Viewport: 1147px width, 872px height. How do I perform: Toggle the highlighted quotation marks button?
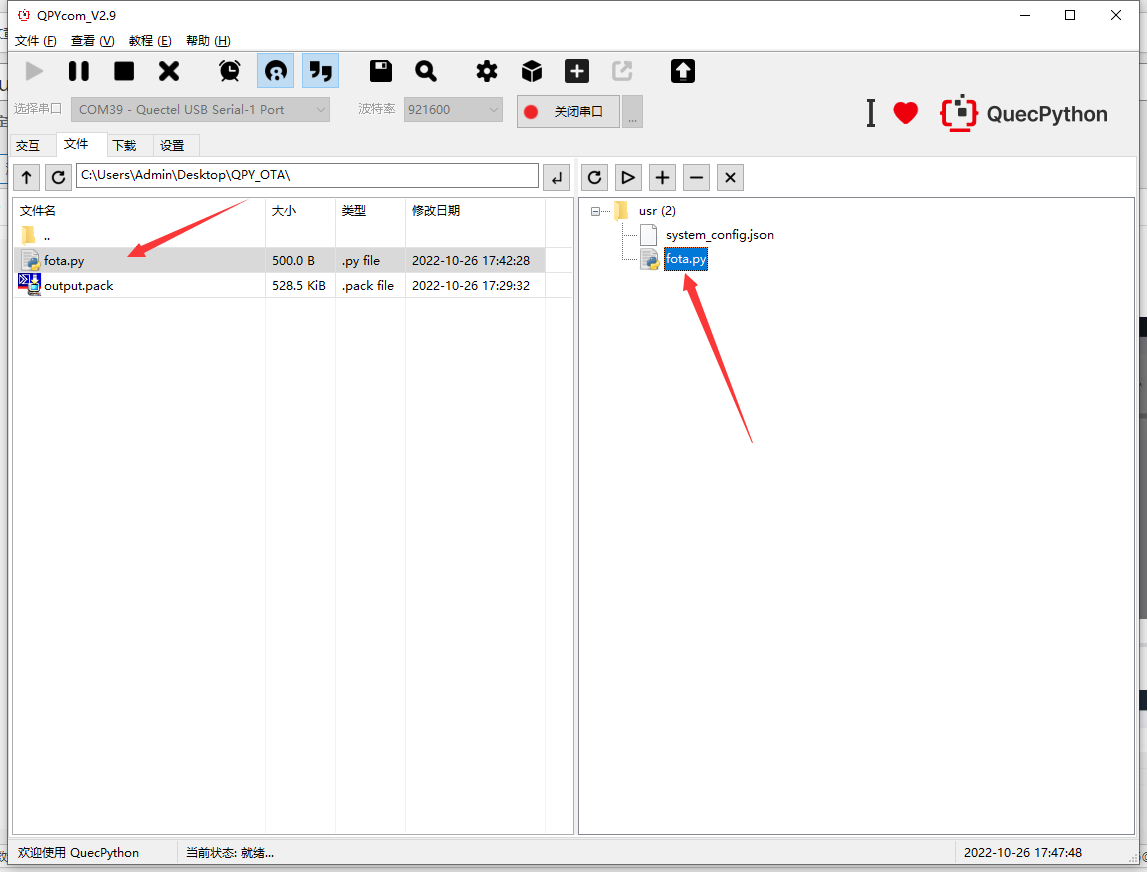pos(320,71)
